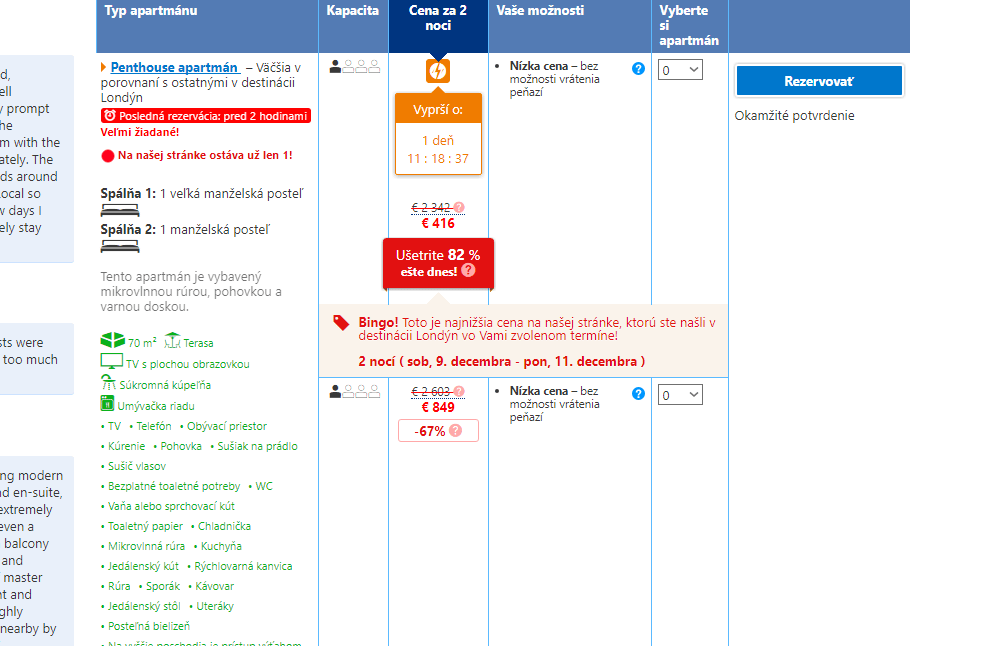Image resolution: width=1002 pixels, height=646 pixels.
Task: Click question mark in the -67% badge
Action: point(456,430)
